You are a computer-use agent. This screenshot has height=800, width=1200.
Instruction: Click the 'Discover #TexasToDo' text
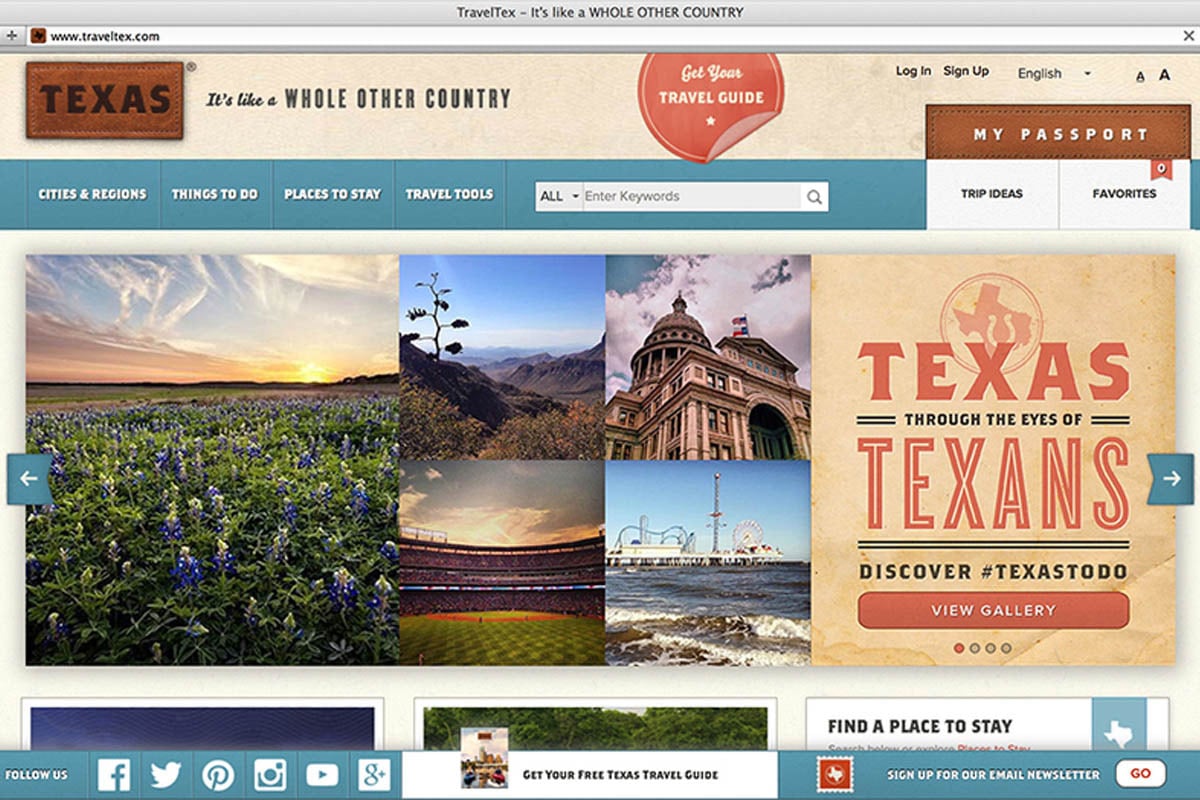pos(993,572)
